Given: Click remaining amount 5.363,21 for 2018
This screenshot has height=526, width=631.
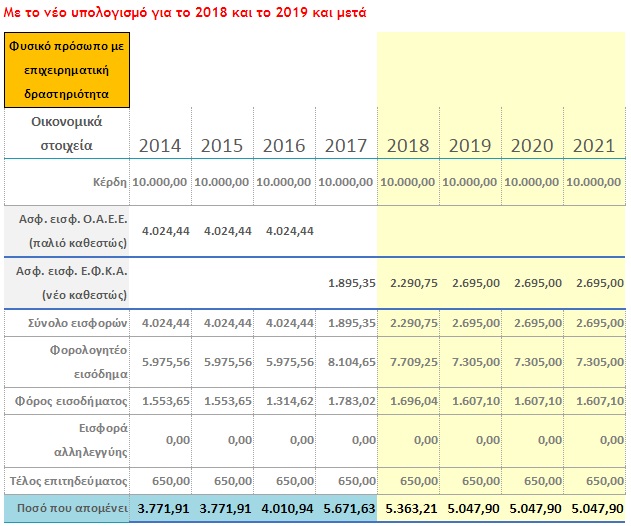Looking at the screenshot, I should (x=411, y=509).
